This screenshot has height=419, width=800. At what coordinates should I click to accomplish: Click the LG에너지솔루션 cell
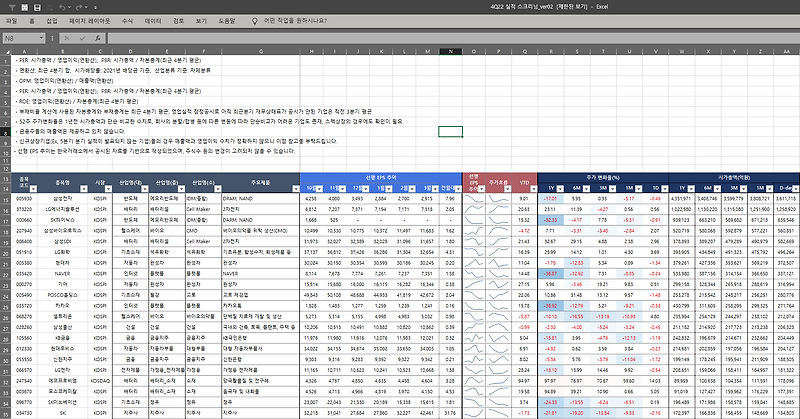coord(62,209)
